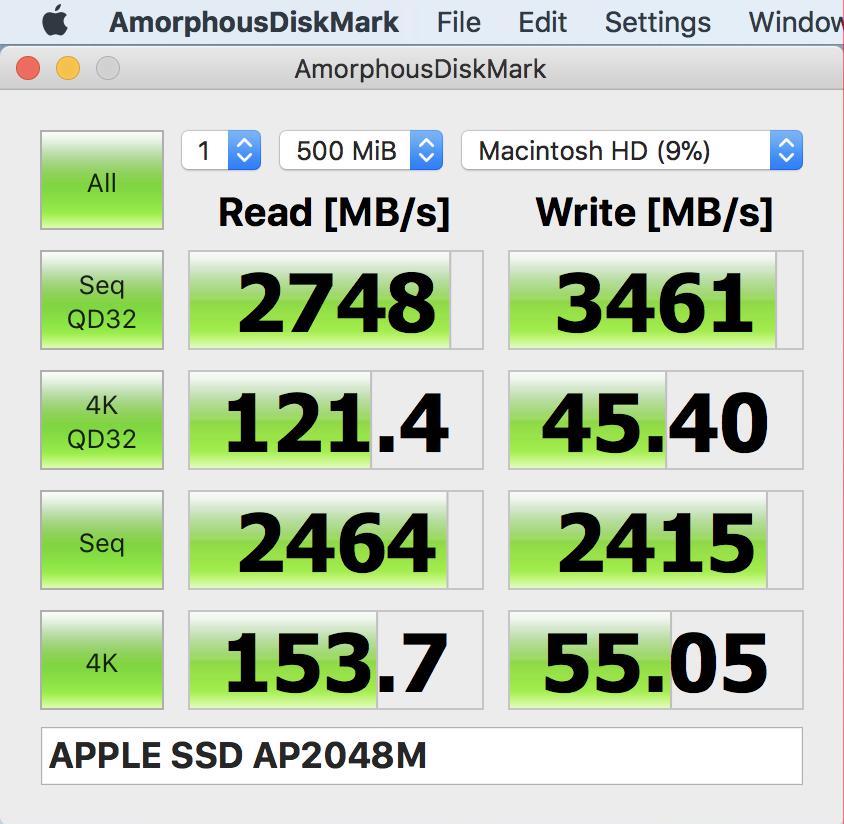Click the Seq read result 2464

pos(336,540)
